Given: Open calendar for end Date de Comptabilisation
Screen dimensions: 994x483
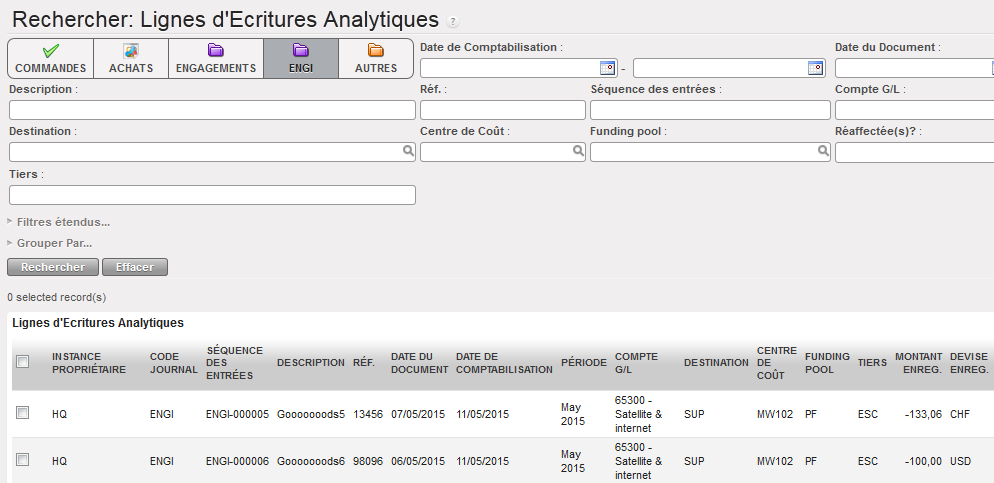Looking at the screenshot, I should click(x=816, y=68).
